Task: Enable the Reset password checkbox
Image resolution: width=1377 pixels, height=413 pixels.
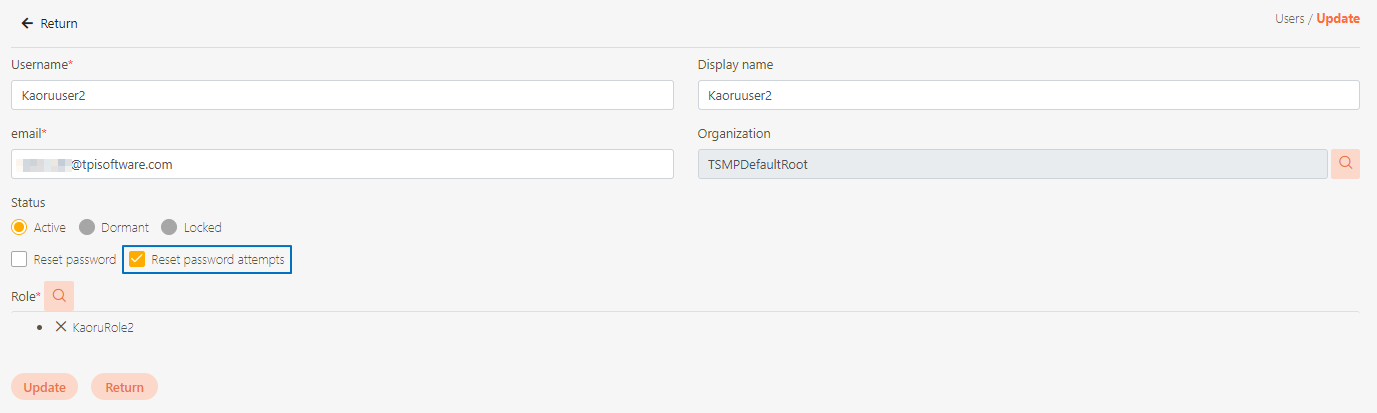Action: tap(19, 260)
